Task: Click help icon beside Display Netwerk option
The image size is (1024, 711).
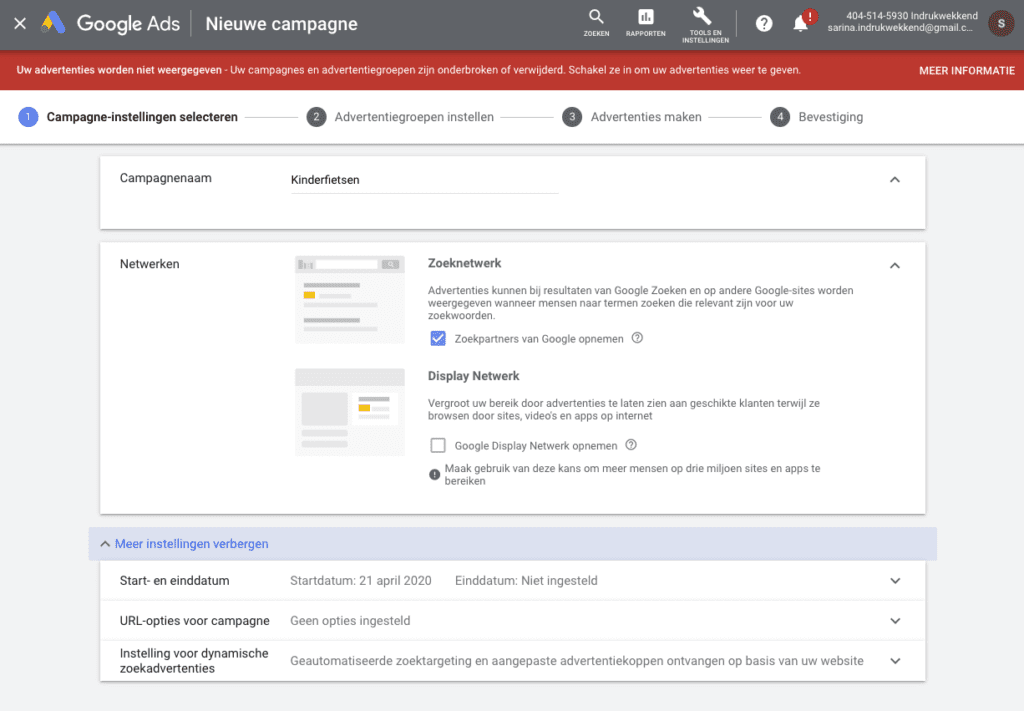Action: pyautogui.click(x=631, y=445)
